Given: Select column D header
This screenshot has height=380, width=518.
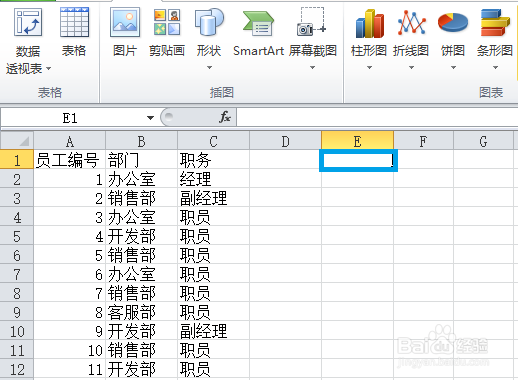Looking at the screenshot, I should click(286, 141).
